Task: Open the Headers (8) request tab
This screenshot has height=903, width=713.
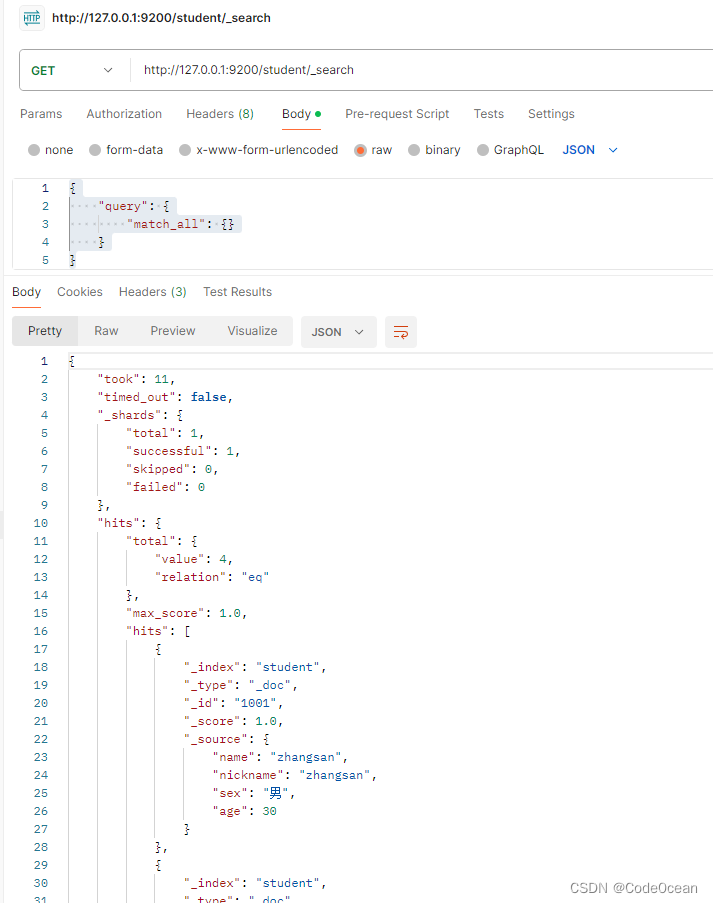Action: click(220, 114)
